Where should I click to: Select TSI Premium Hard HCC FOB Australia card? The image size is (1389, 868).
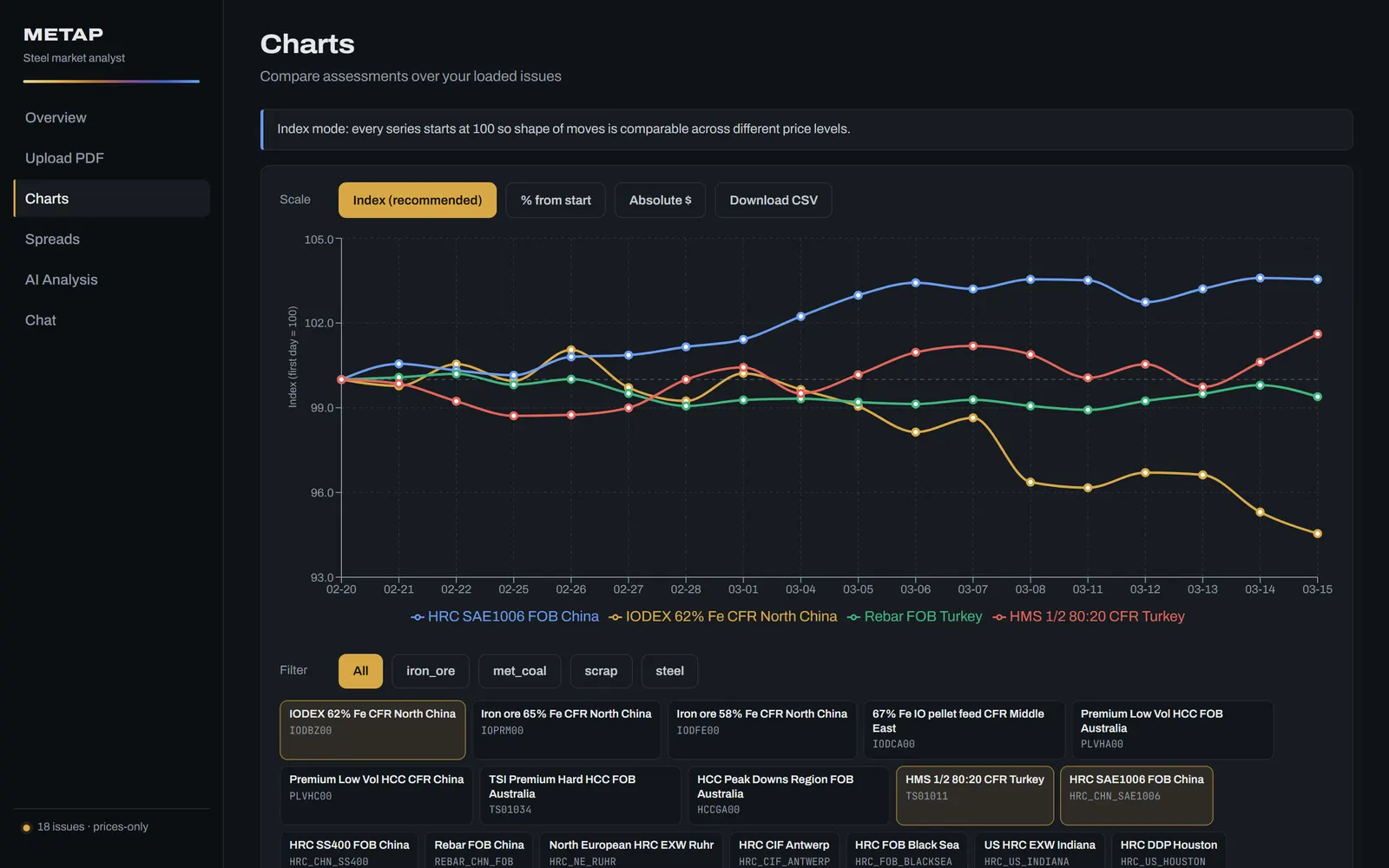tap(580, 795)
